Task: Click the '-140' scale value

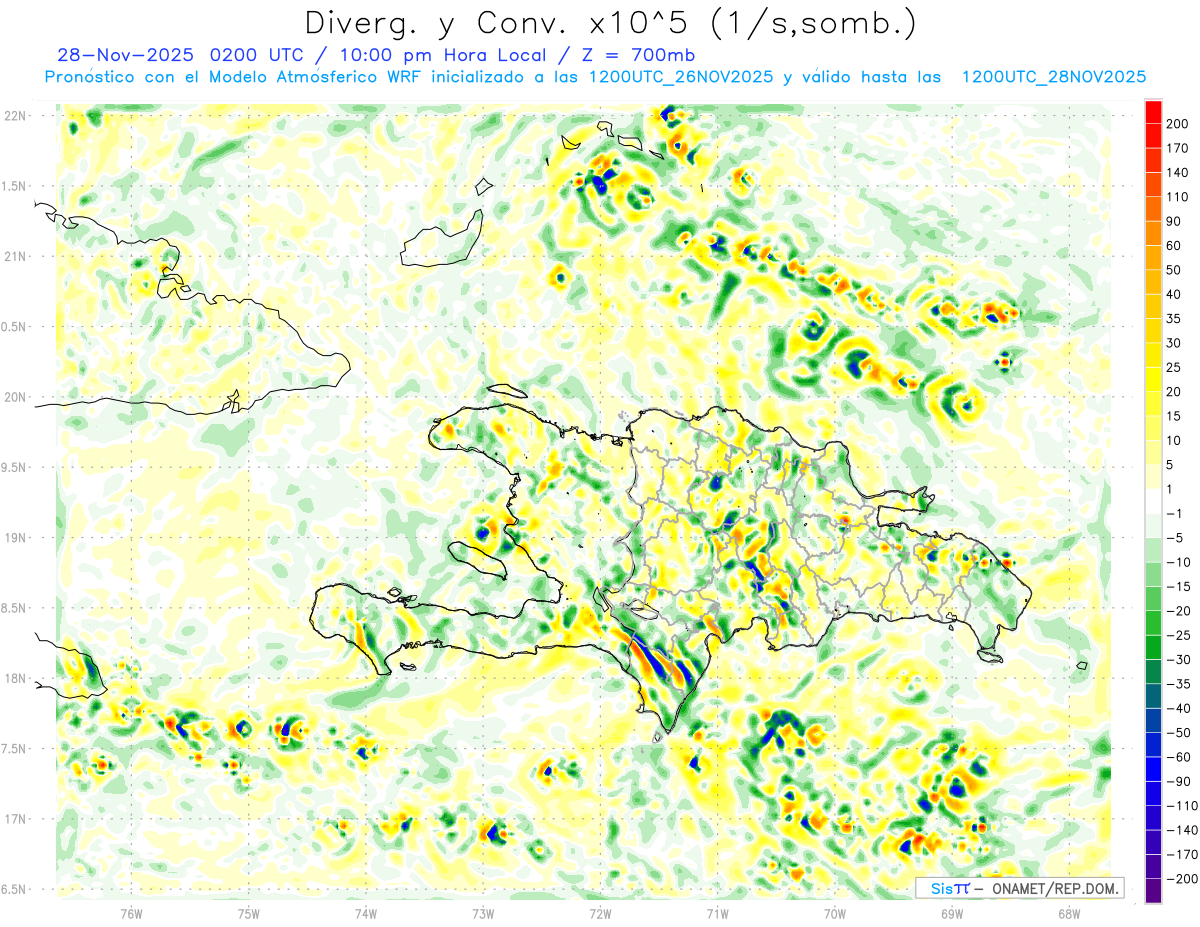Action: pos(1183,830)
